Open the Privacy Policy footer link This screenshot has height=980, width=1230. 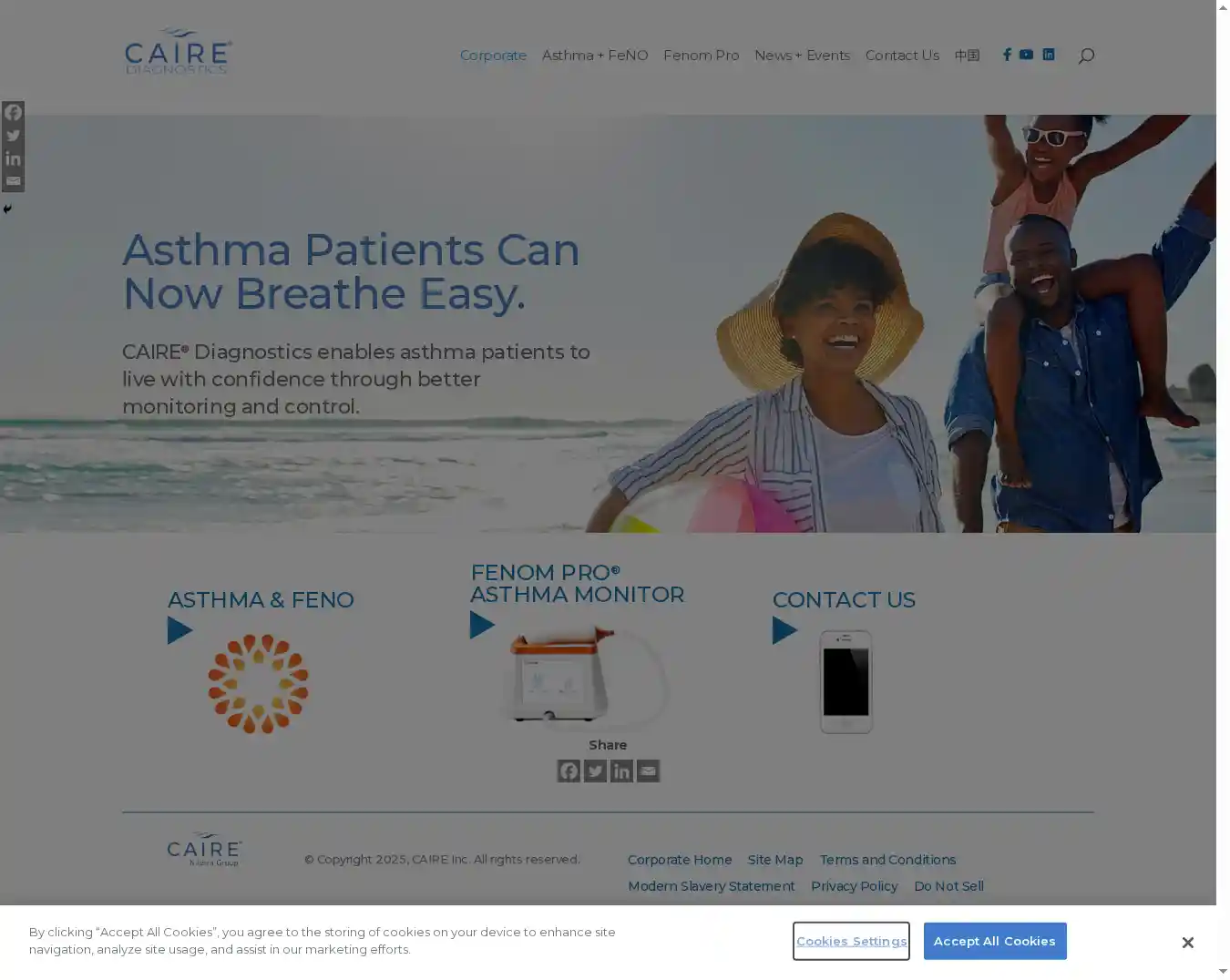click(854, 886)
